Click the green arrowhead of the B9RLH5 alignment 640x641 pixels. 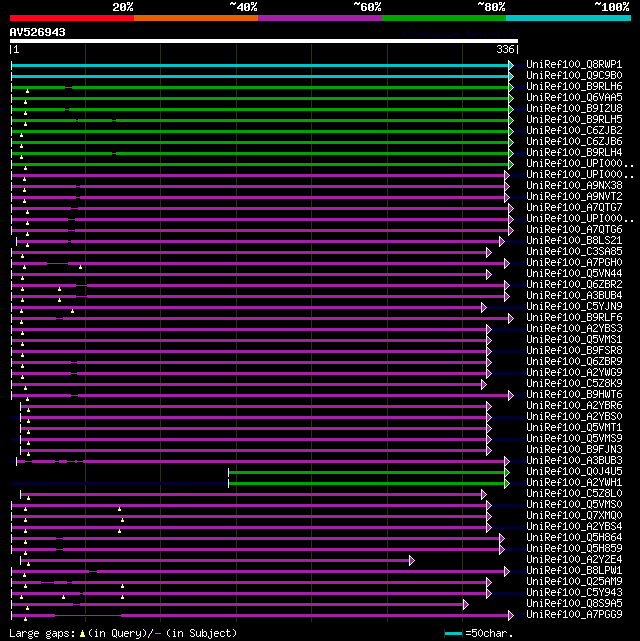pos(511,121)
